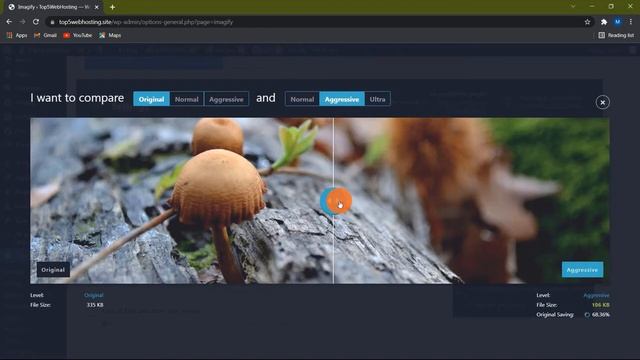Select Aggressive in the first comparison group

click(226, 99)
